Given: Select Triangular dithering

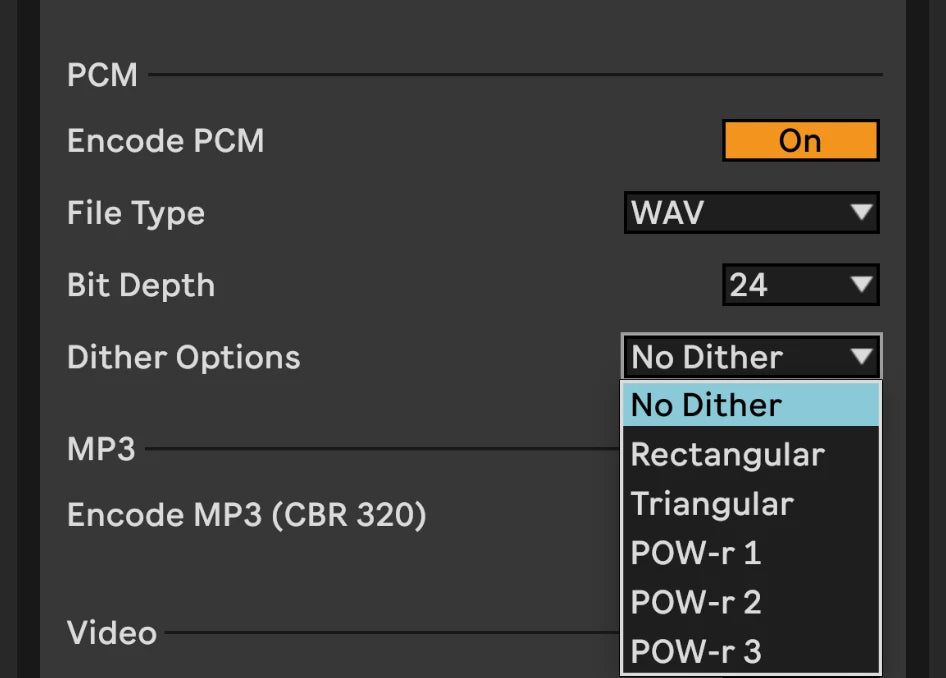Looking at the screenshot, I should click(750, 503).
